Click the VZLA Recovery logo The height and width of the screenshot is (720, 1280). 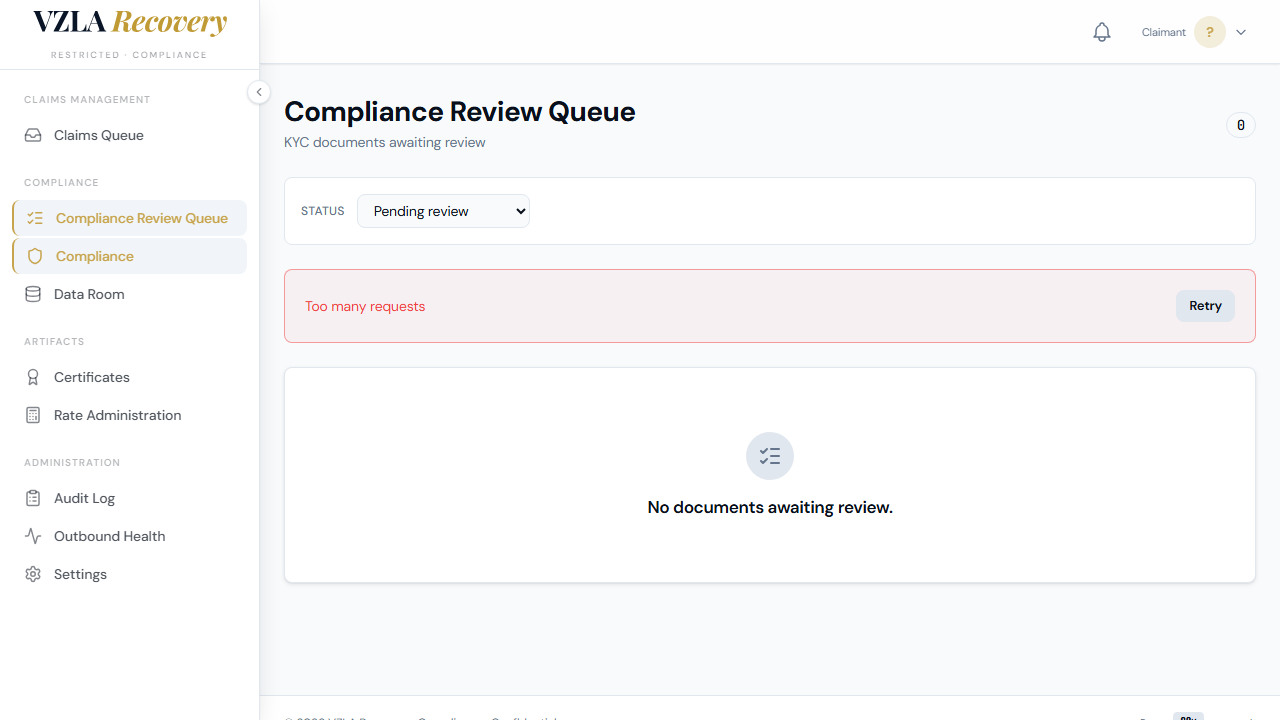(x=130, y=23)
